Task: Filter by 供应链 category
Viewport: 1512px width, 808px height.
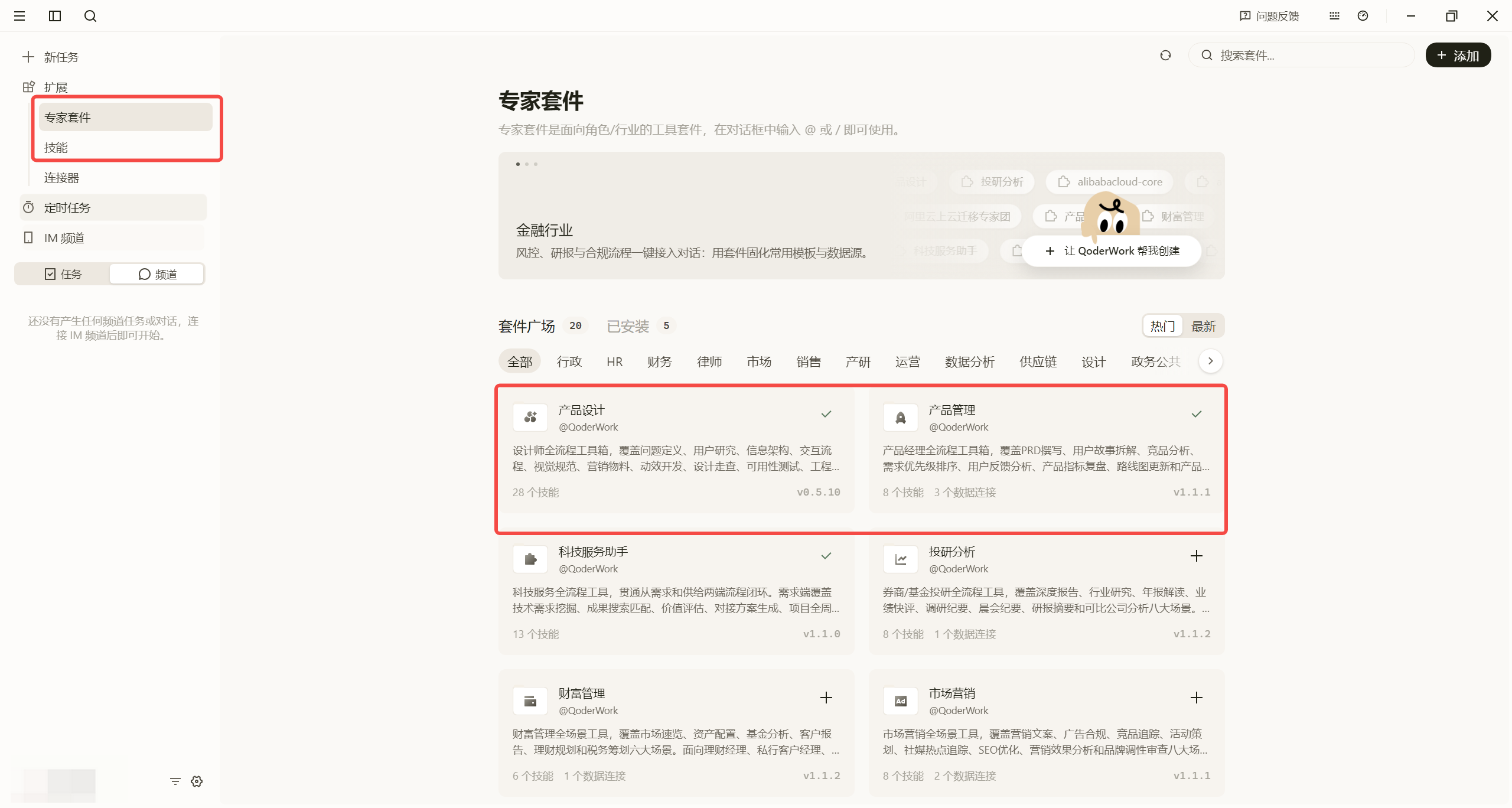Action: point(1038,361)
